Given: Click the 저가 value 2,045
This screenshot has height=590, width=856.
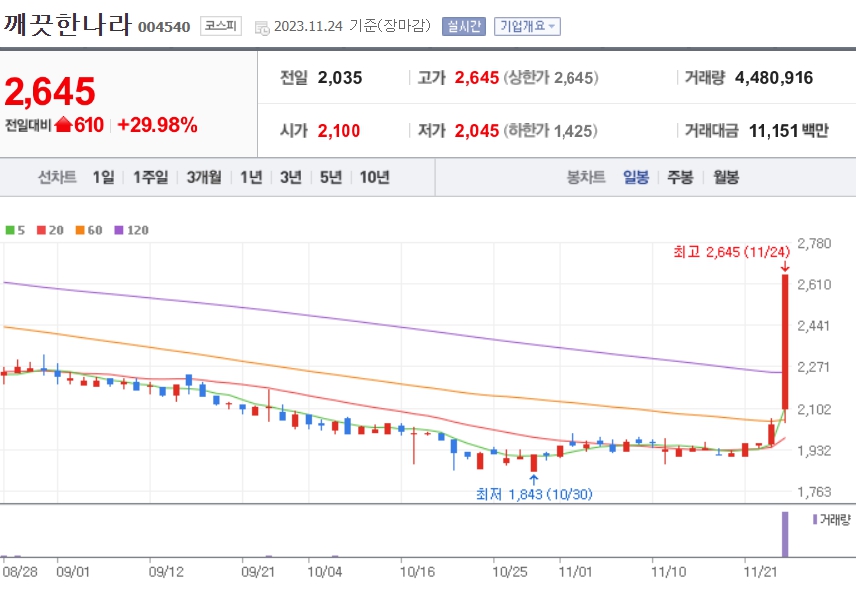Looking at the screenshot, I should pyautogui.click(x=477, y=130).
